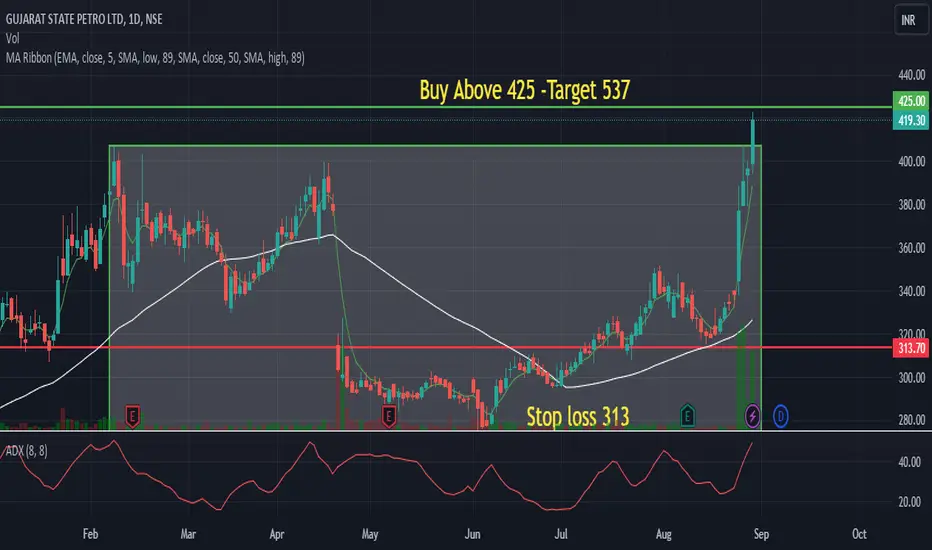Click the ADX scale value 20.00
Screen dimensions: 932x550
(x=909, y=502)
